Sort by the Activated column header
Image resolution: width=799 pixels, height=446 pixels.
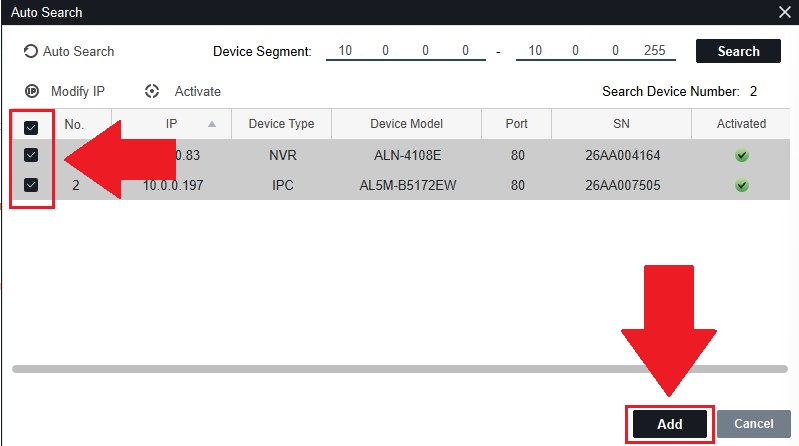click(x=741, y=124)
